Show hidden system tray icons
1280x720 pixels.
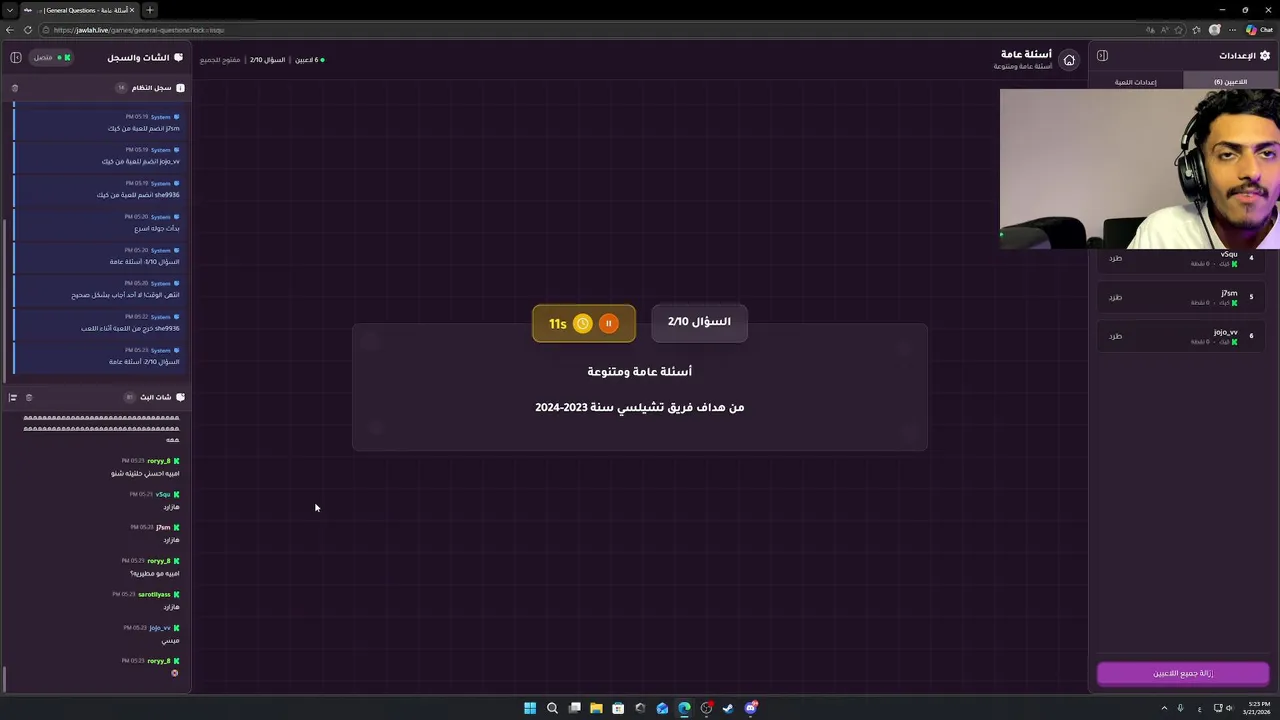[x=1165, y=708]
